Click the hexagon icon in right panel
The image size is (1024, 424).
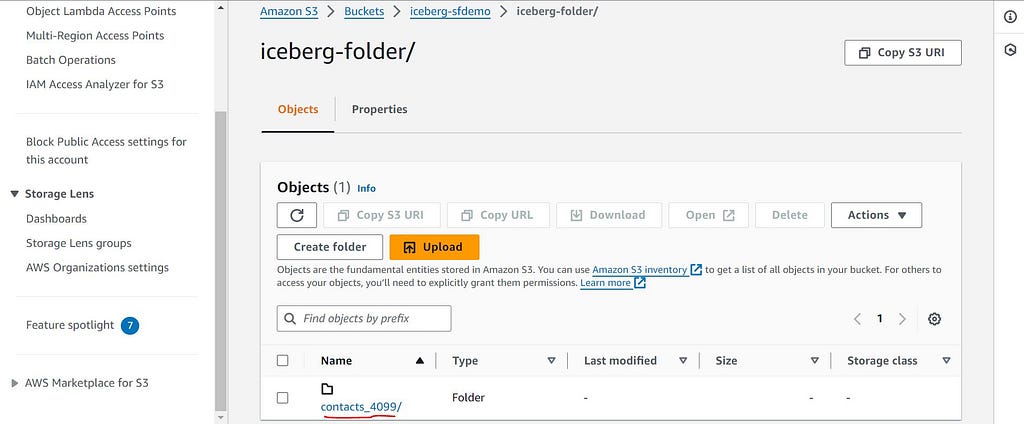[1010, 50]
